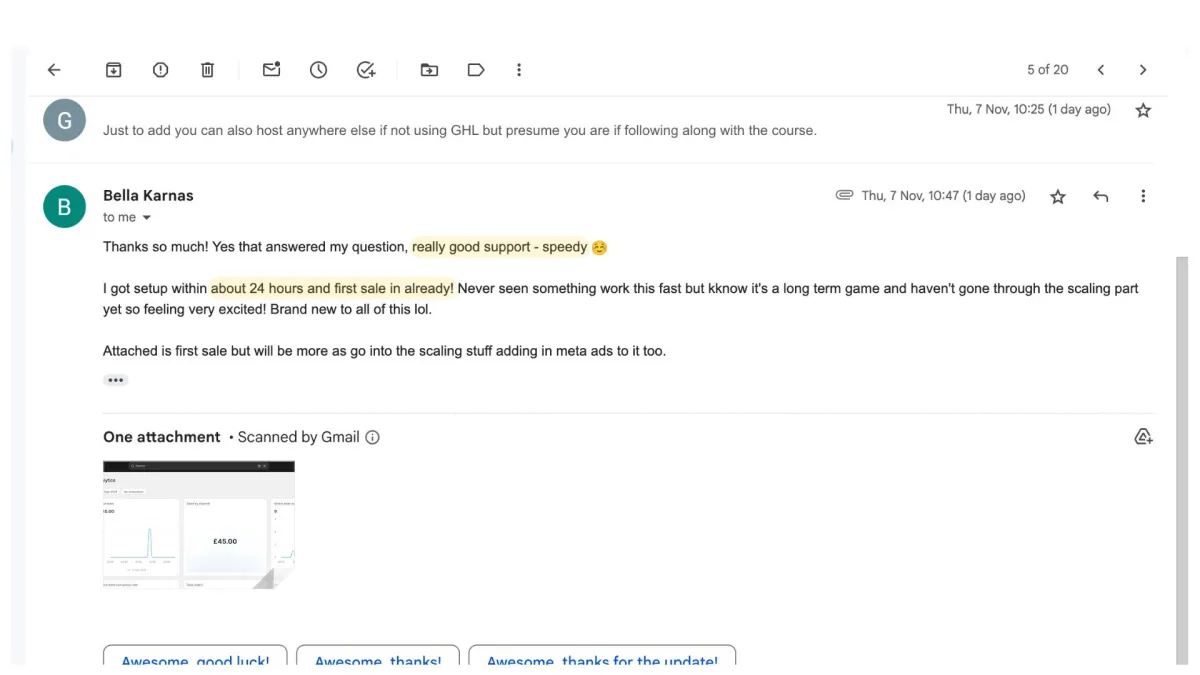Delete this conversation with the trash icon
The image size is (1200, 675).
coord(207,70)
